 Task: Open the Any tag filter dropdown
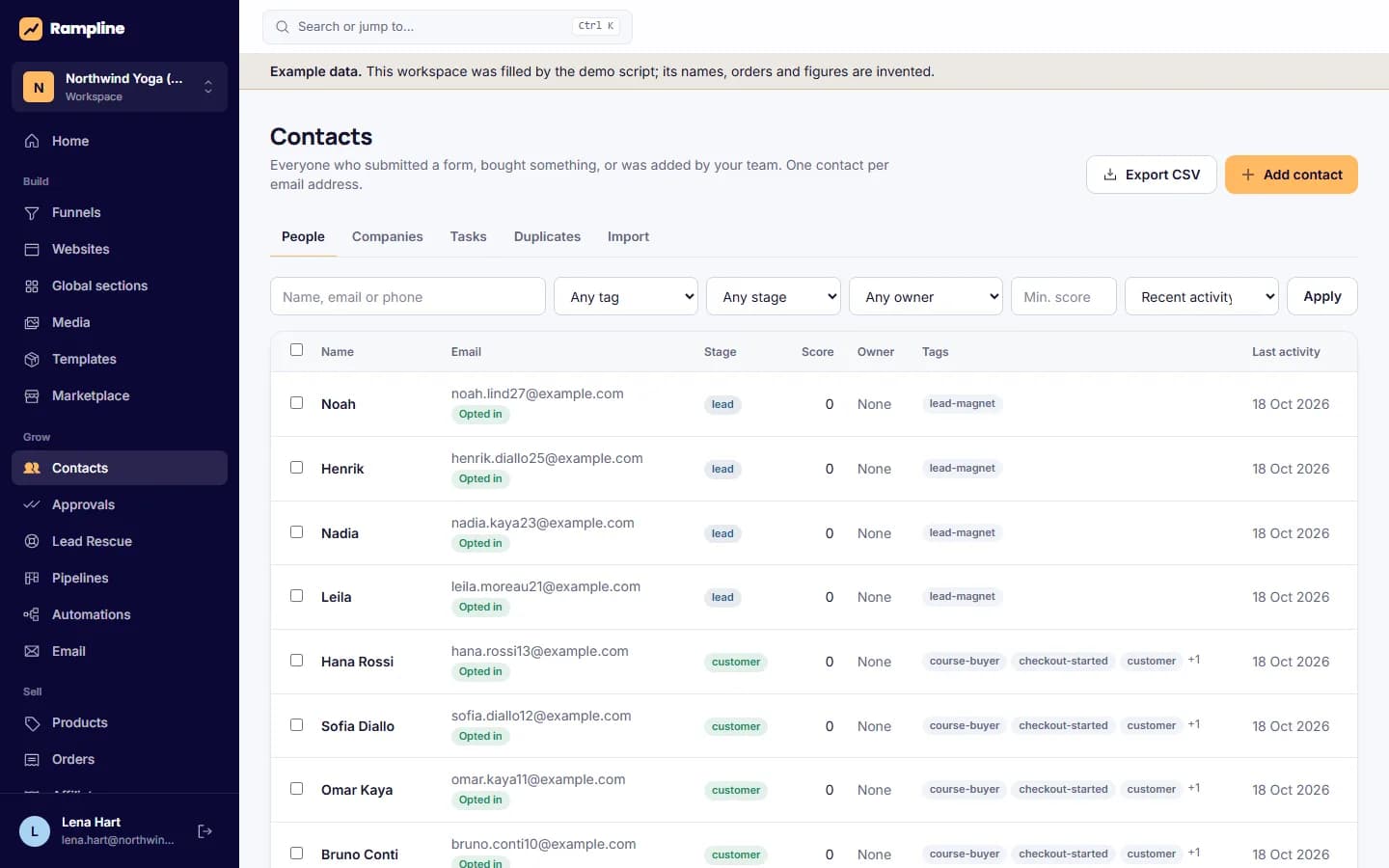coord(626,296)
